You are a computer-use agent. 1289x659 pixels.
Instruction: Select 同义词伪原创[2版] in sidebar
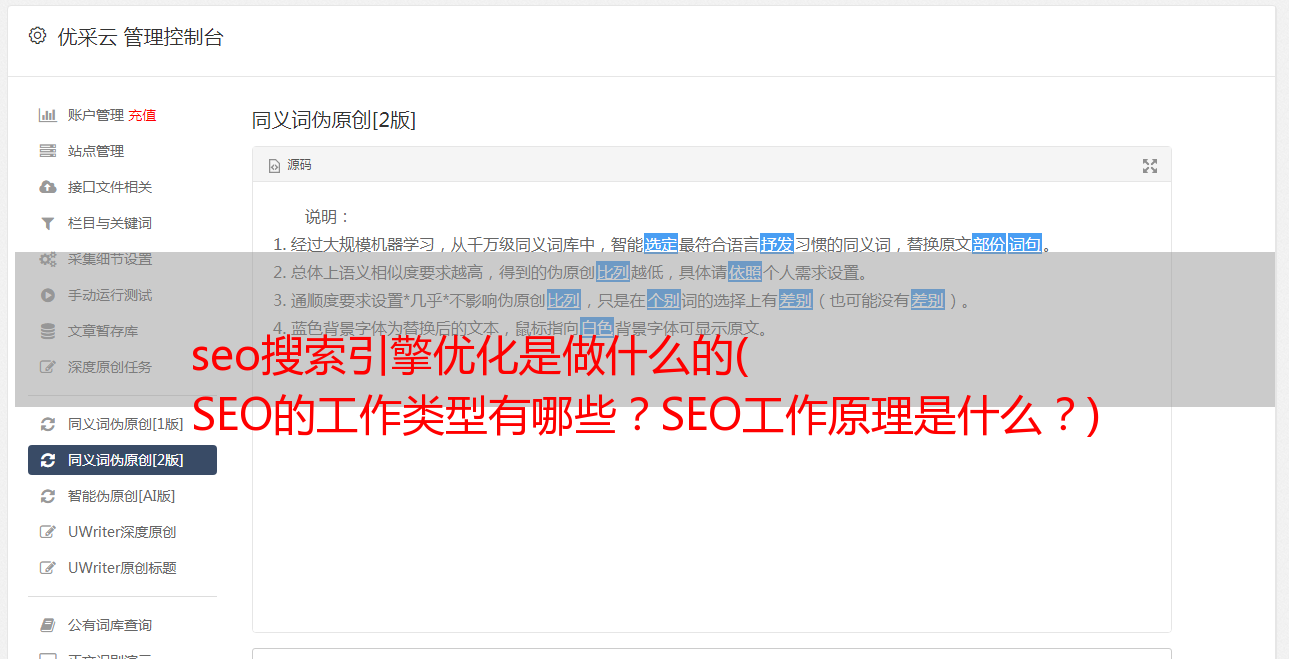pos(122,460)
